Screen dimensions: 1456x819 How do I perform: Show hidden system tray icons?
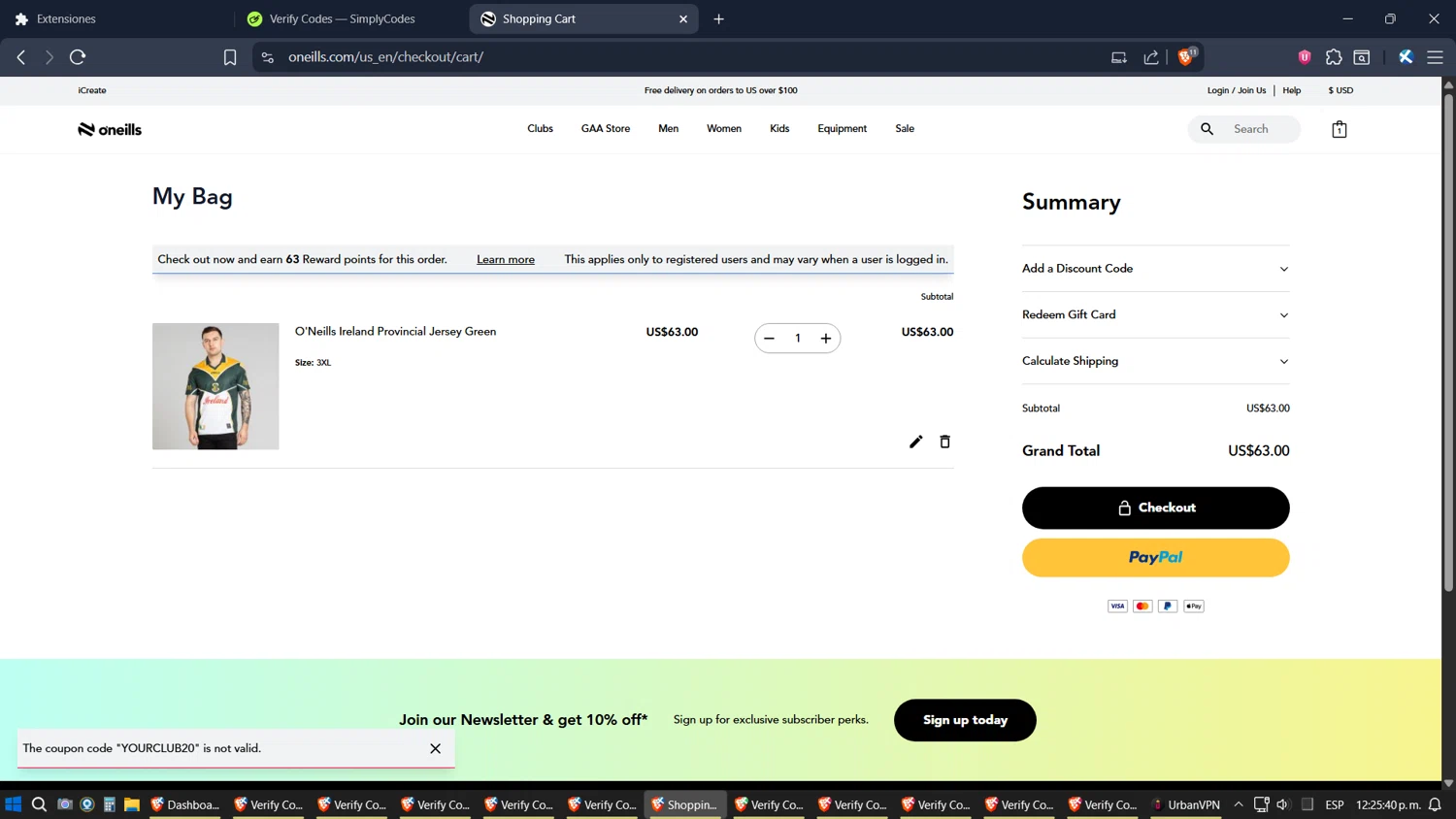[1239, 804]
